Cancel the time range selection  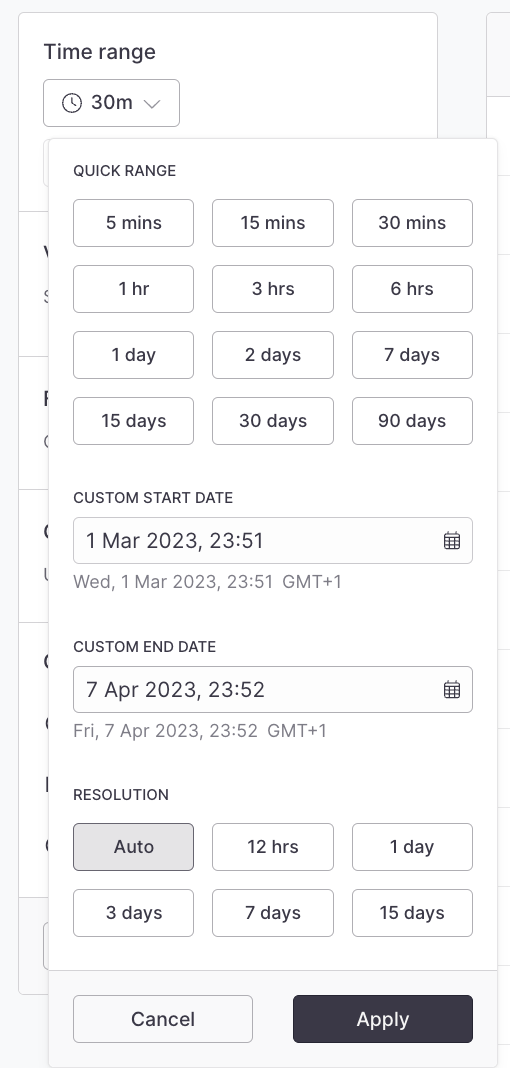pos(163,1019)
